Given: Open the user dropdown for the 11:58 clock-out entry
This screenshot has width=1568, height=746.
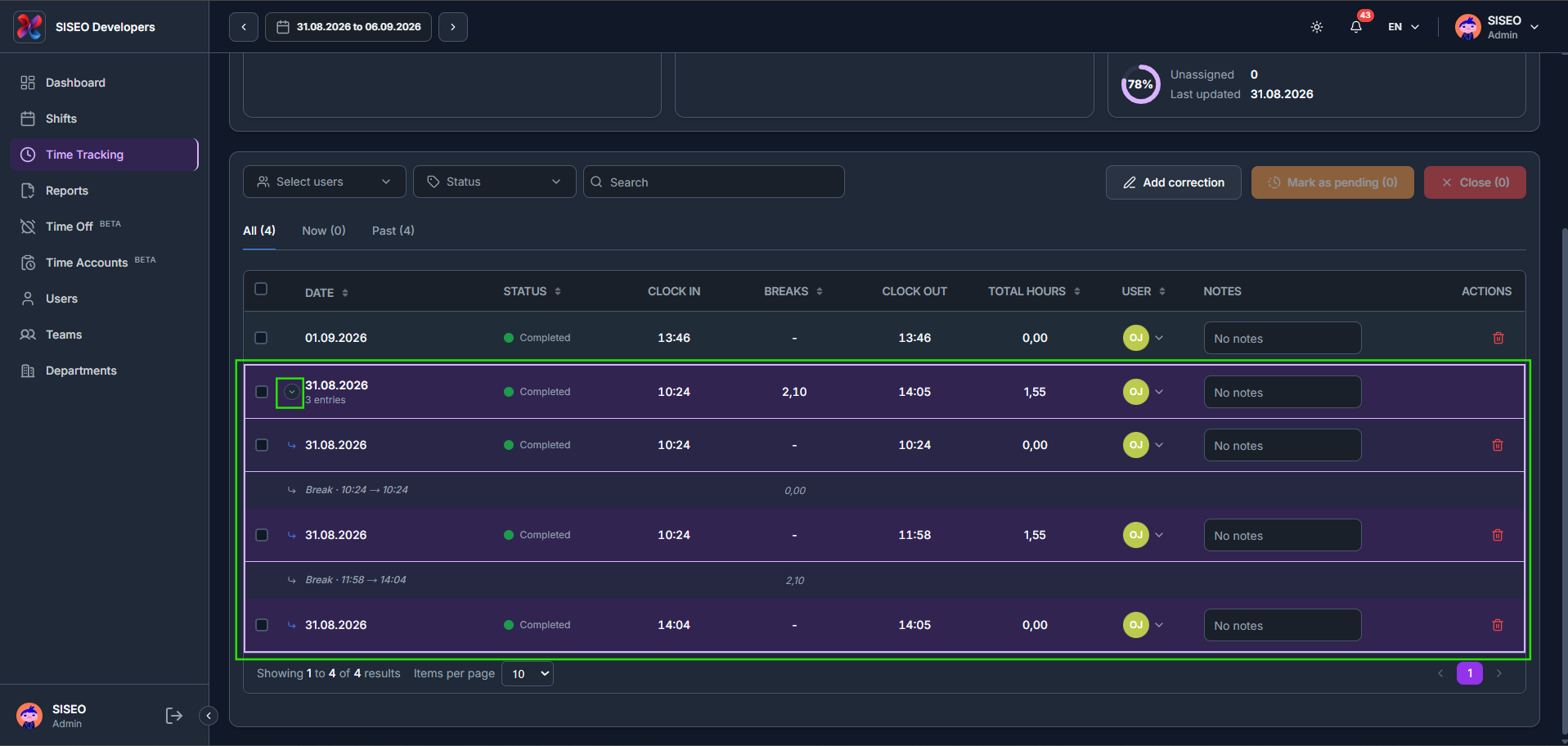Looking at the screenshot, I should tap(1159, 535).
